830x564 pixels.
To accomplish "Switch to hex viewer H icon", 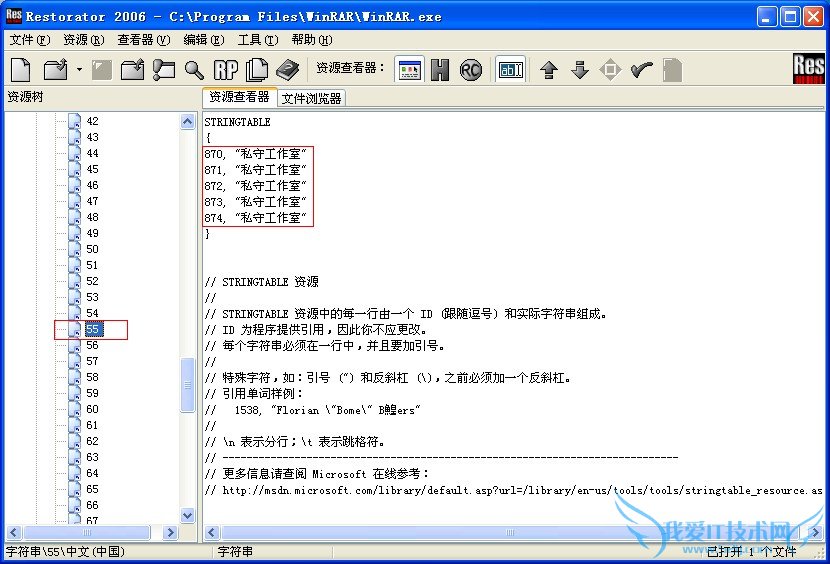I will point(440,69).
